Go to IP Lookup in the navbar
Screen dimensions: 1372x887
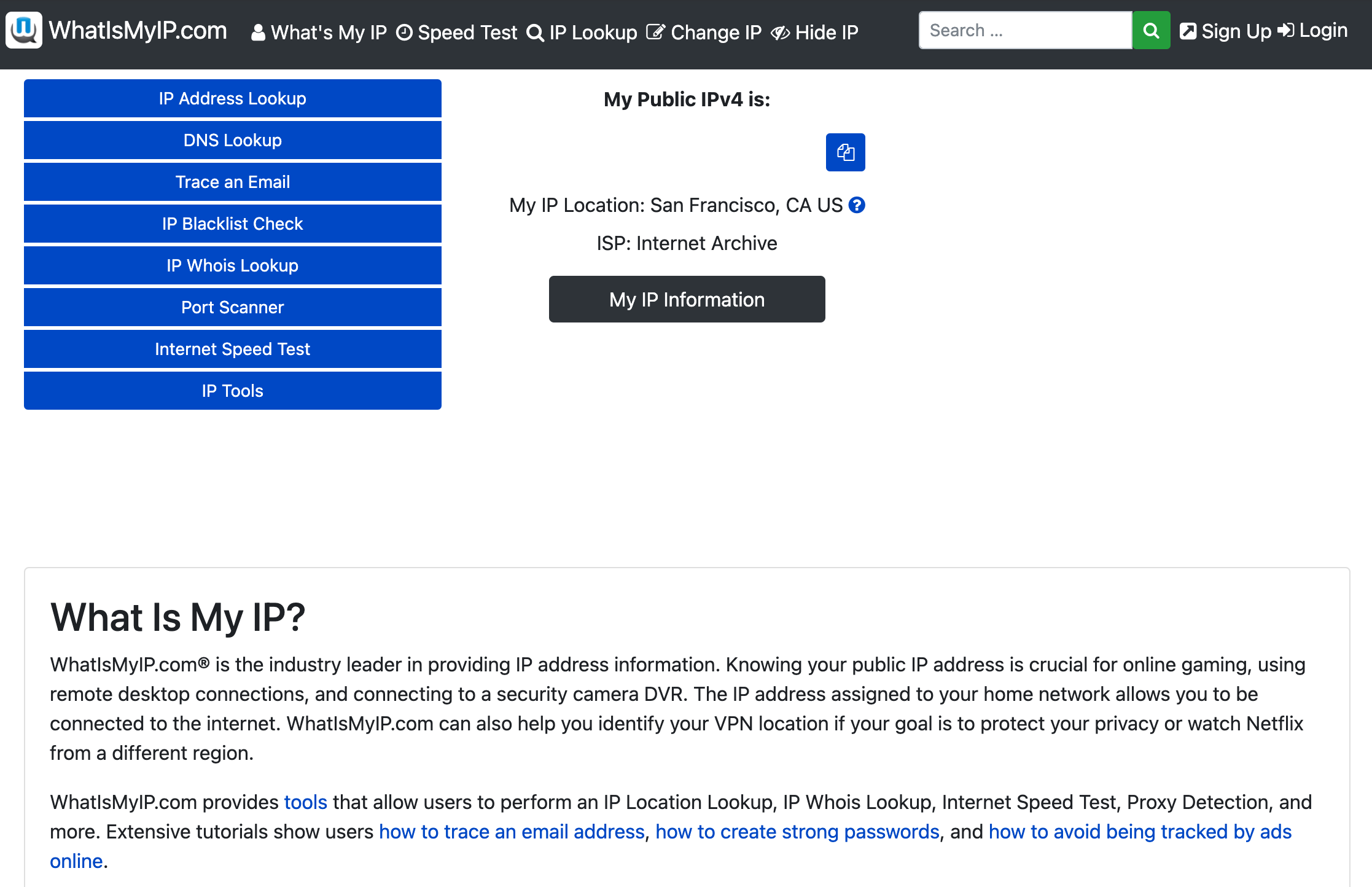coord(582,32)
